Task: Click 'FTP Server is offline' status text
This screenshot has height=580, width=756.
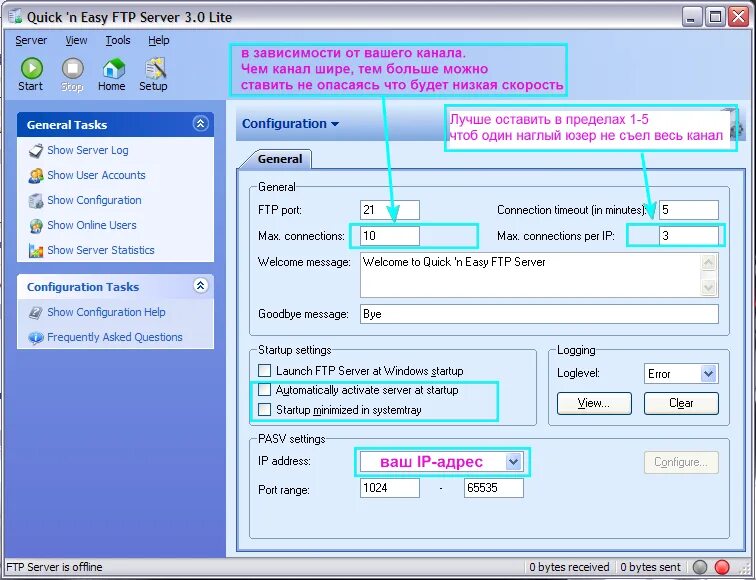Action: pos(54,567)
